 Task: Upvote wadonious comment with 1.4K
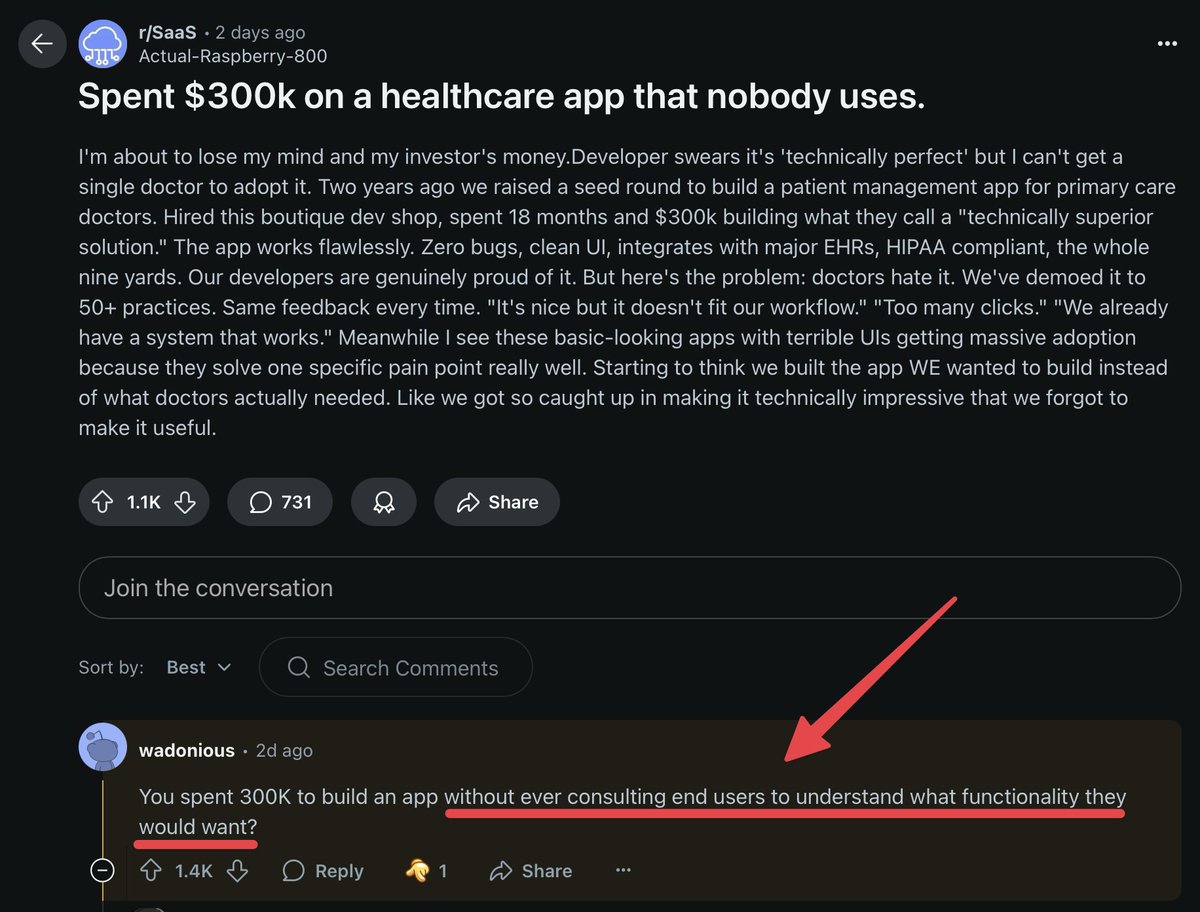pos(151,871)
